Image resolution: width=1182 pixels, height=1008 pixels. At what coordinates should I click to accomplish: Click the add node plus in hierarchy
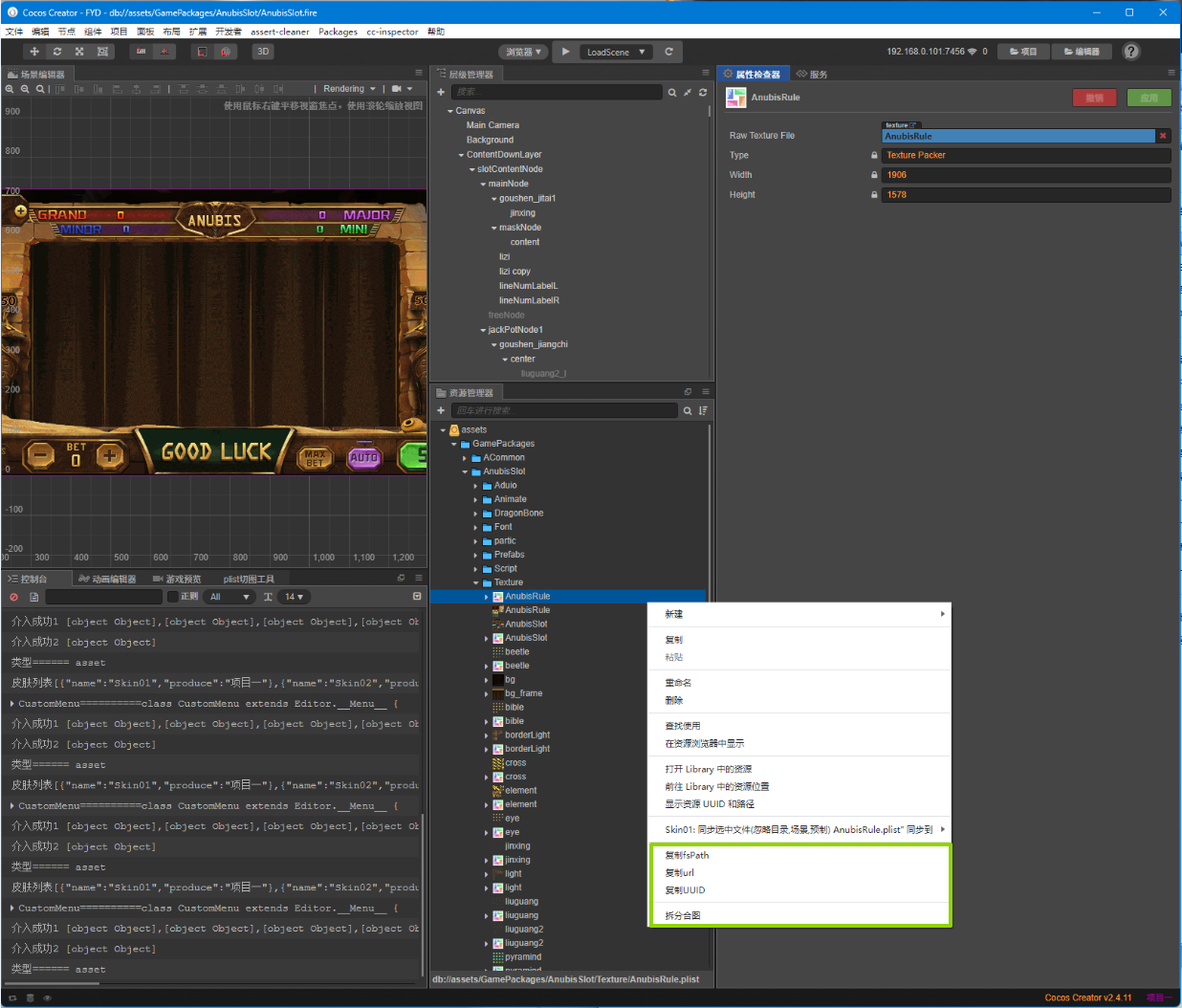[x=441, y=92]
